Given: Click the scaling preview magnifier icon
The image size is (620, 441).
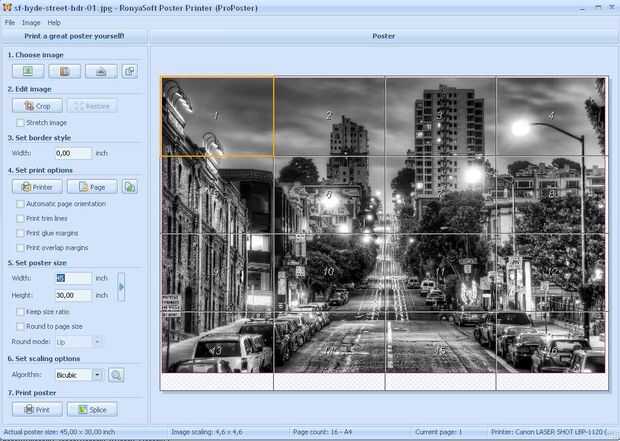Looking at the screenshot, I should coord(116,375).
